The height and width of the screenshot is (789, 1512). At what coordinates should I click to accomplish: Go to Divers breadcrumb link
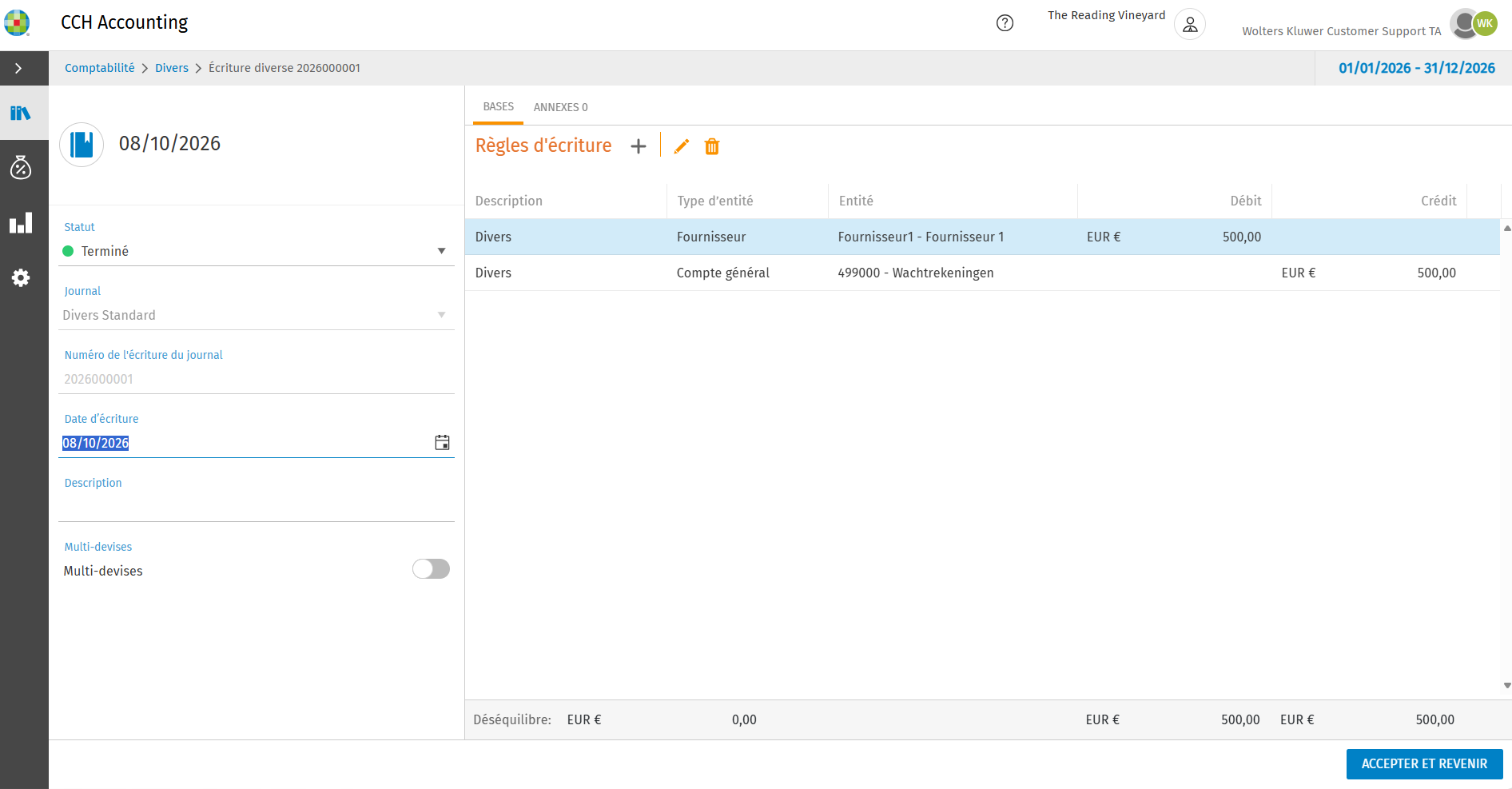point(172,68)
